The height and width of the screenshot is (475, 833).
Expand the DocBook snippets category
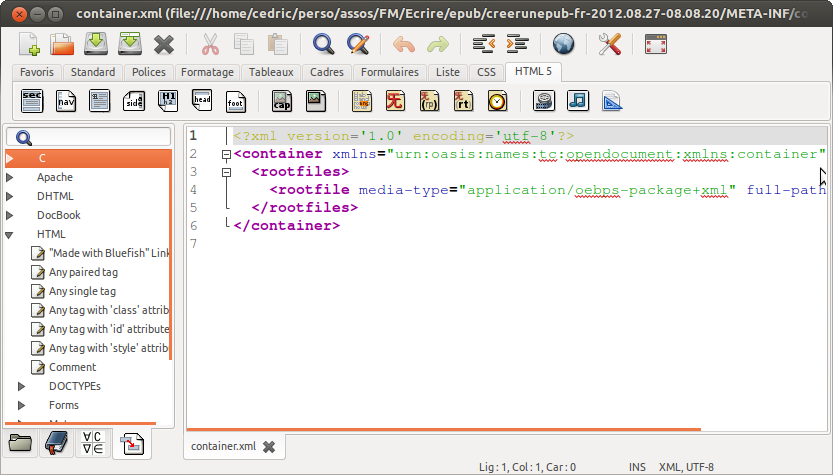coord(10,215)
